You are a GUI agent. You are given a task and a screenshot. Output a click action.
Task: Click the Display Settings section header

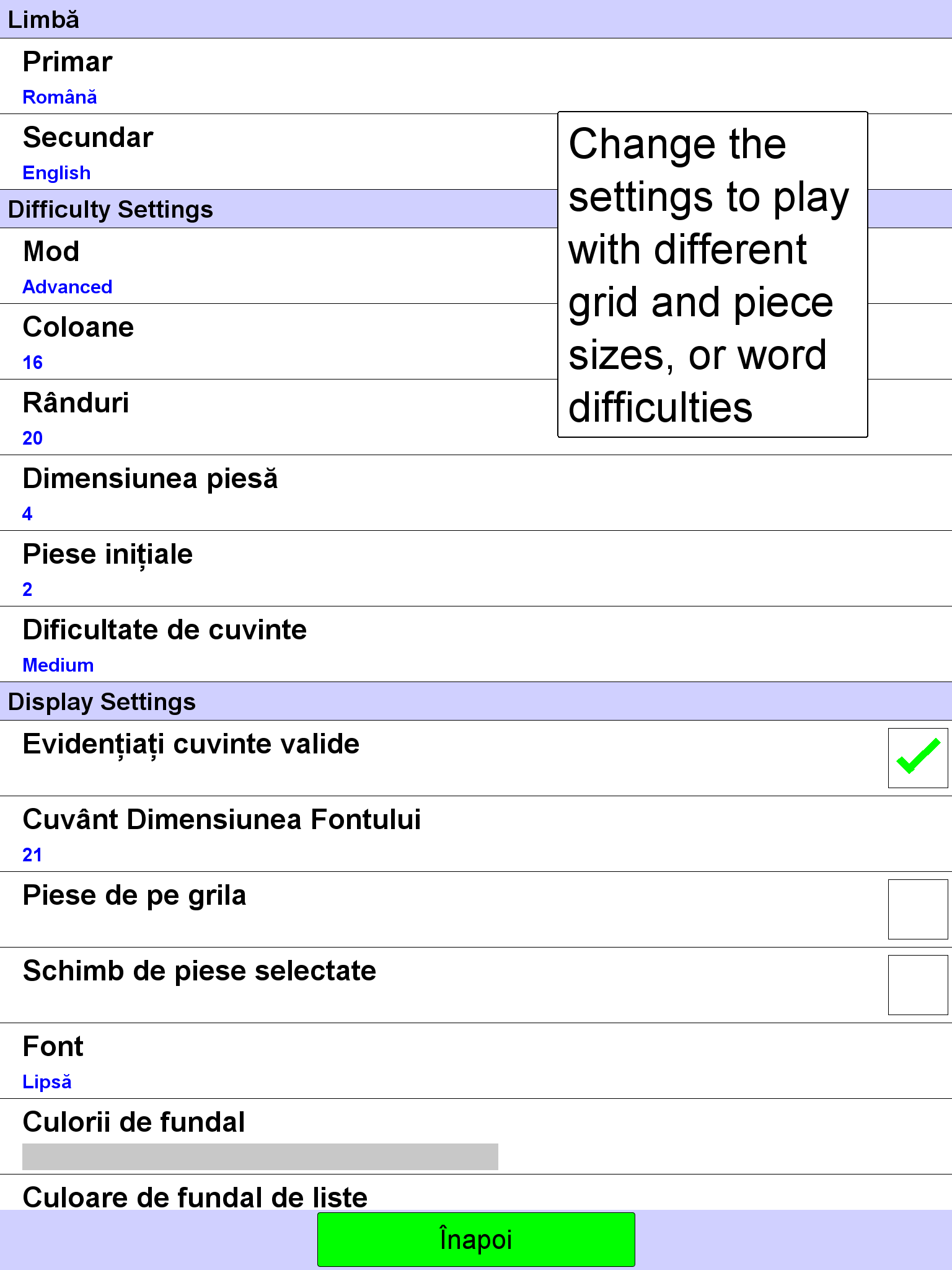[476, 701]
